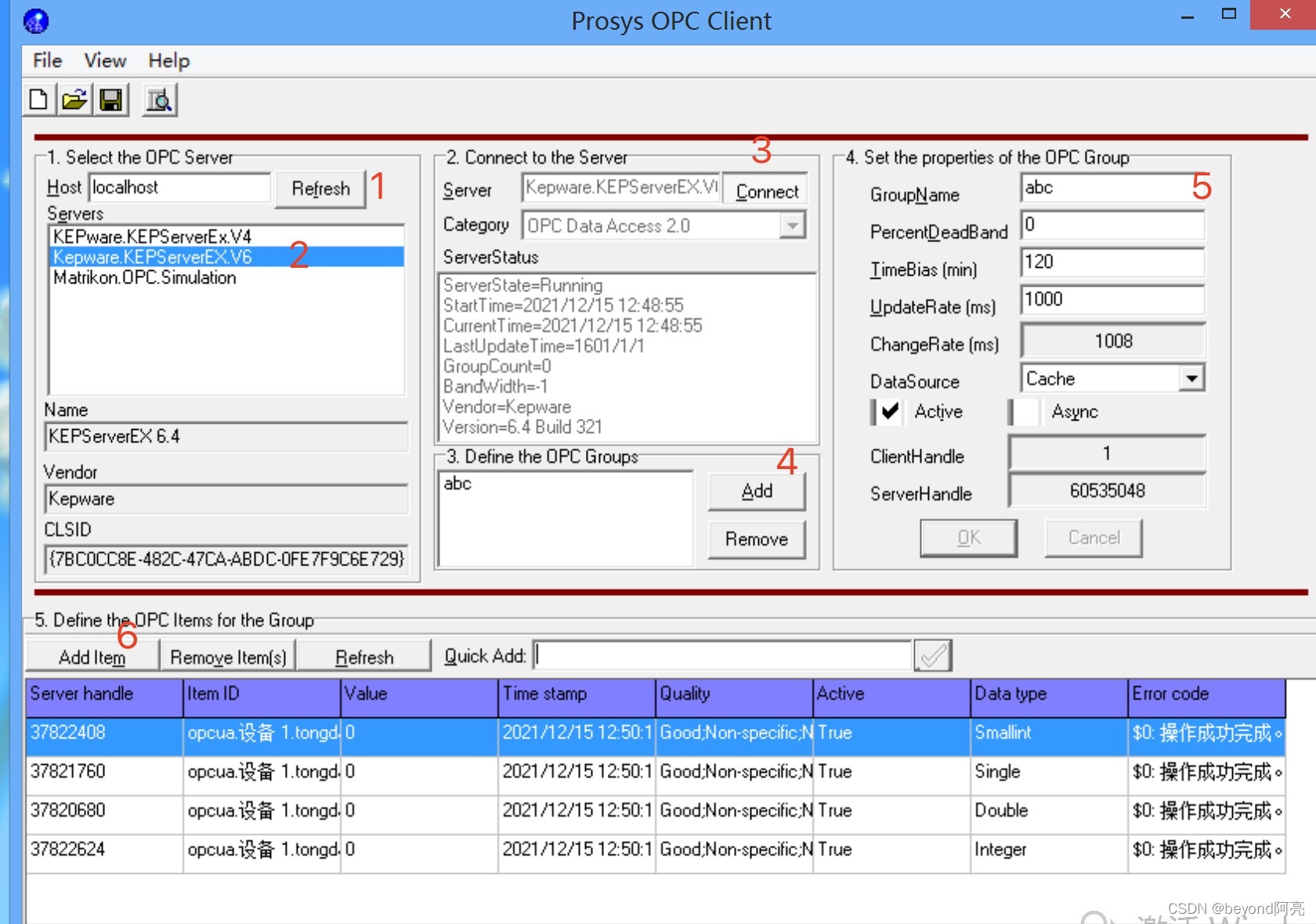
Task: Click the Save floppy disk toolbar icon
Action: coord(110,100)
